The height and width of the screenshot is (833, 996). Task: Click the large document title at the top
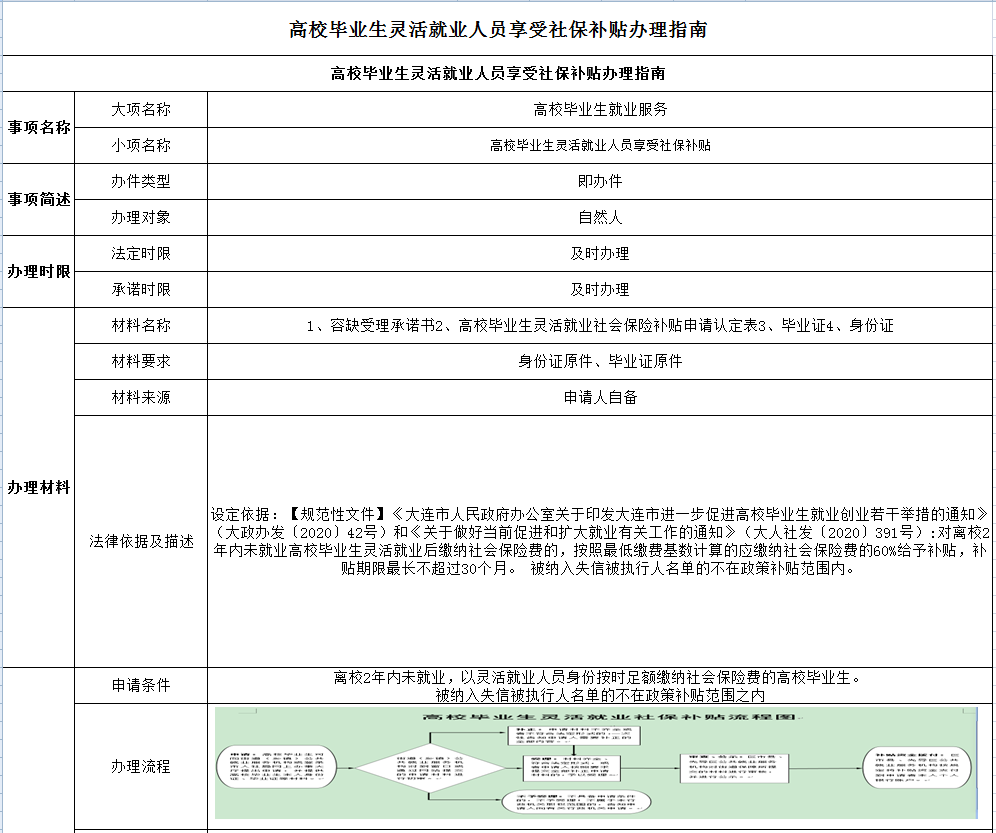tap(498, 29)
